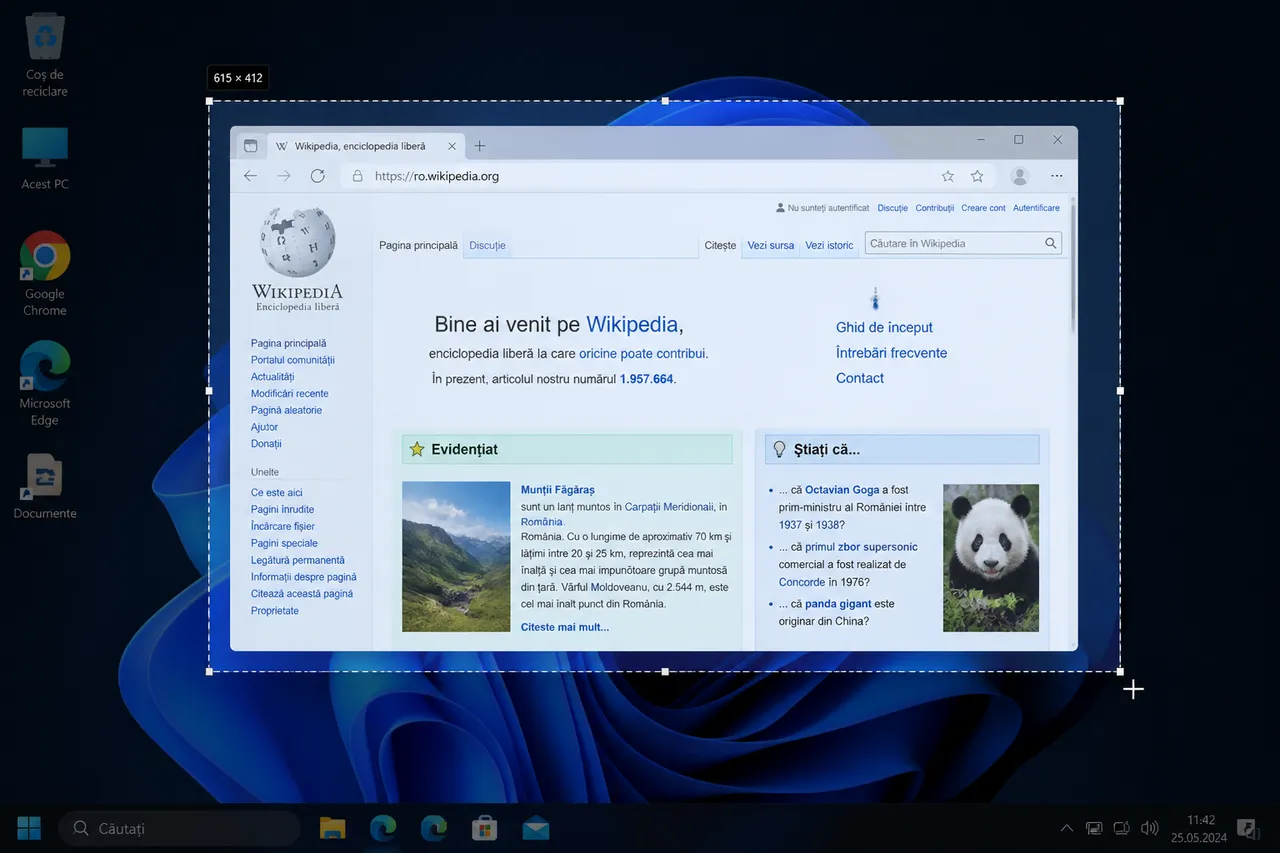Click the Donații sidebar link

[266, 443]
